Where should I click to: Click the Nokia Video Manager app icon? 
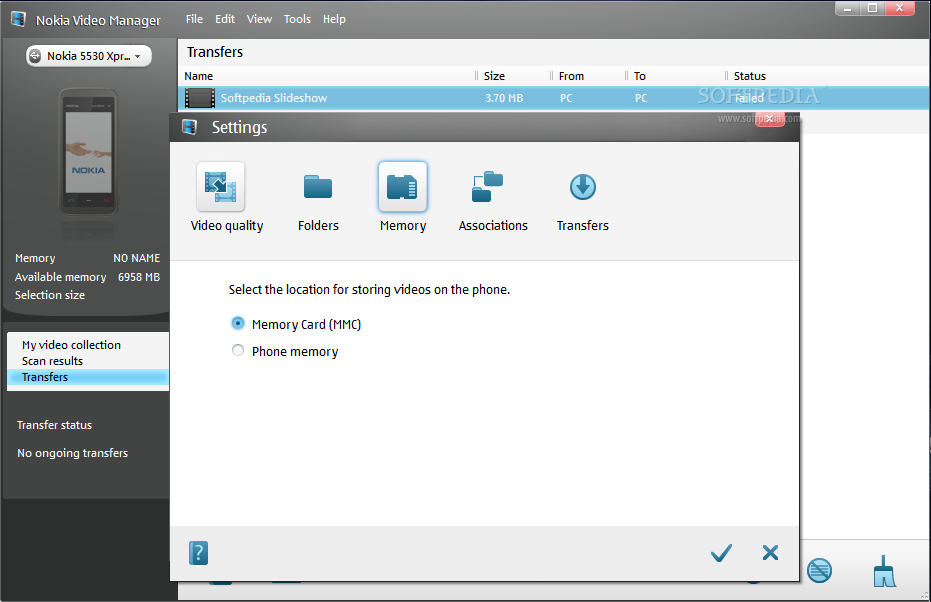[18, 19]
